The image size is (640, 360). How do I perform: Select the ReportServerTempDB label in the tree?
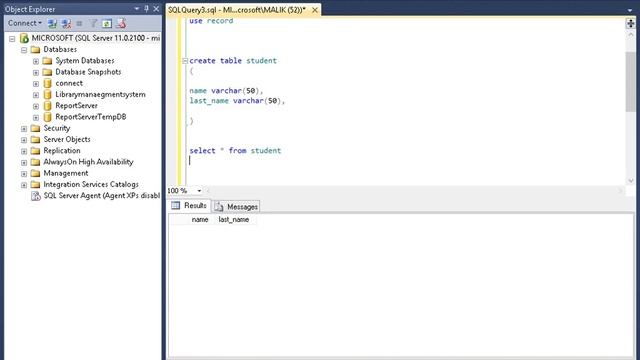[x=91, y=117]
